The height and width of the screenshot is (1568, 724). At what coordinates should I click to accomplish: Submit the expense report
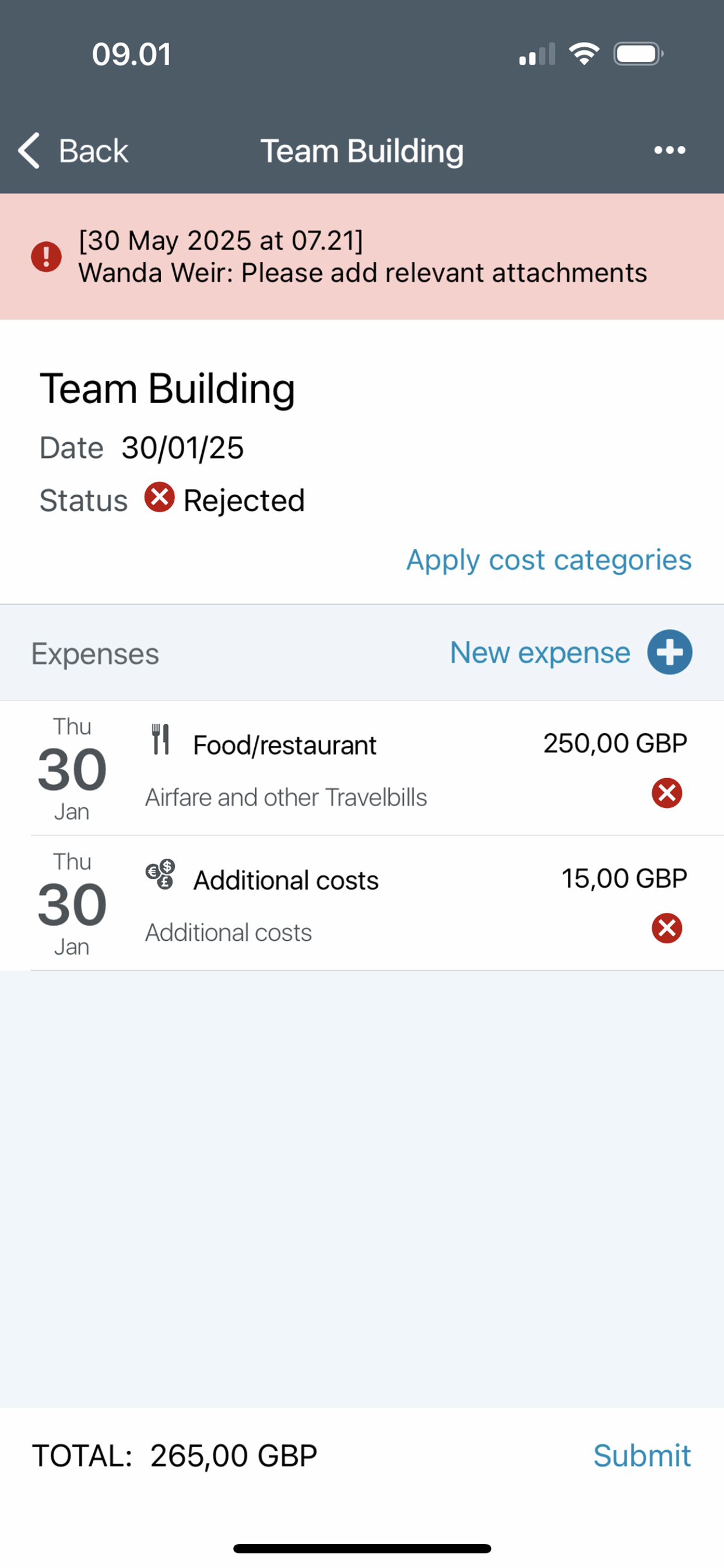[x=642, y=1456]
